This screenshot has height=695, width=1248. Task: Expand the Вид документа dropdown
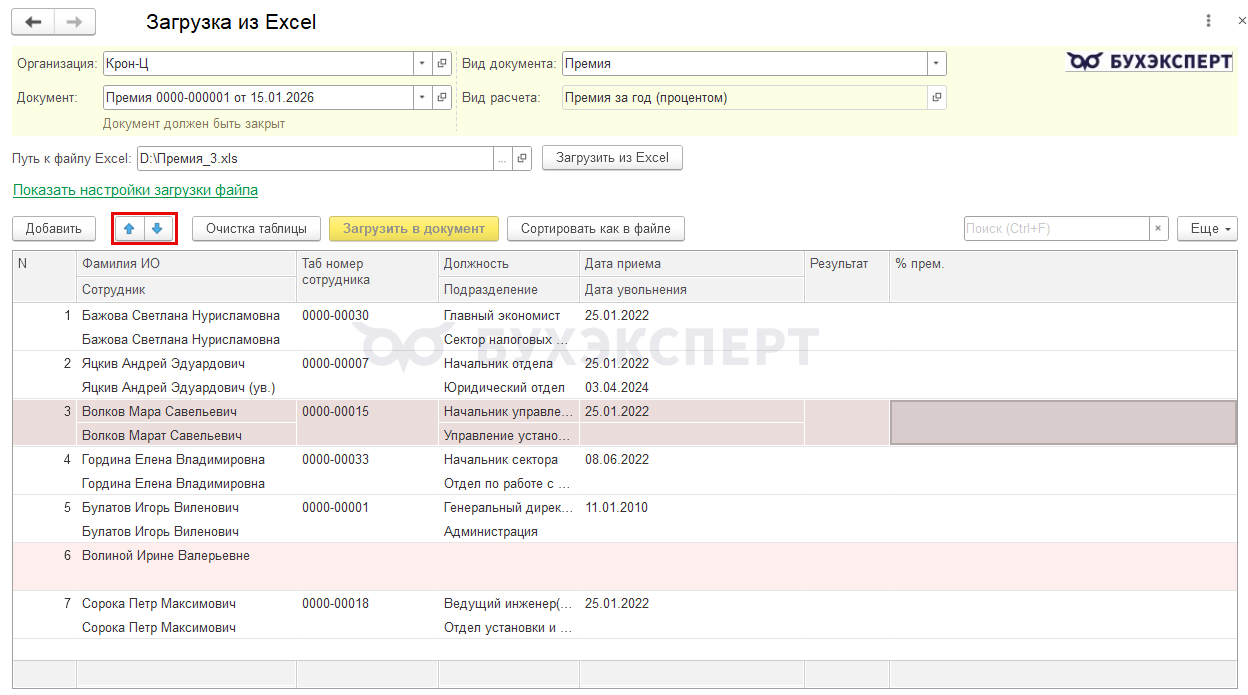point(935,64)
